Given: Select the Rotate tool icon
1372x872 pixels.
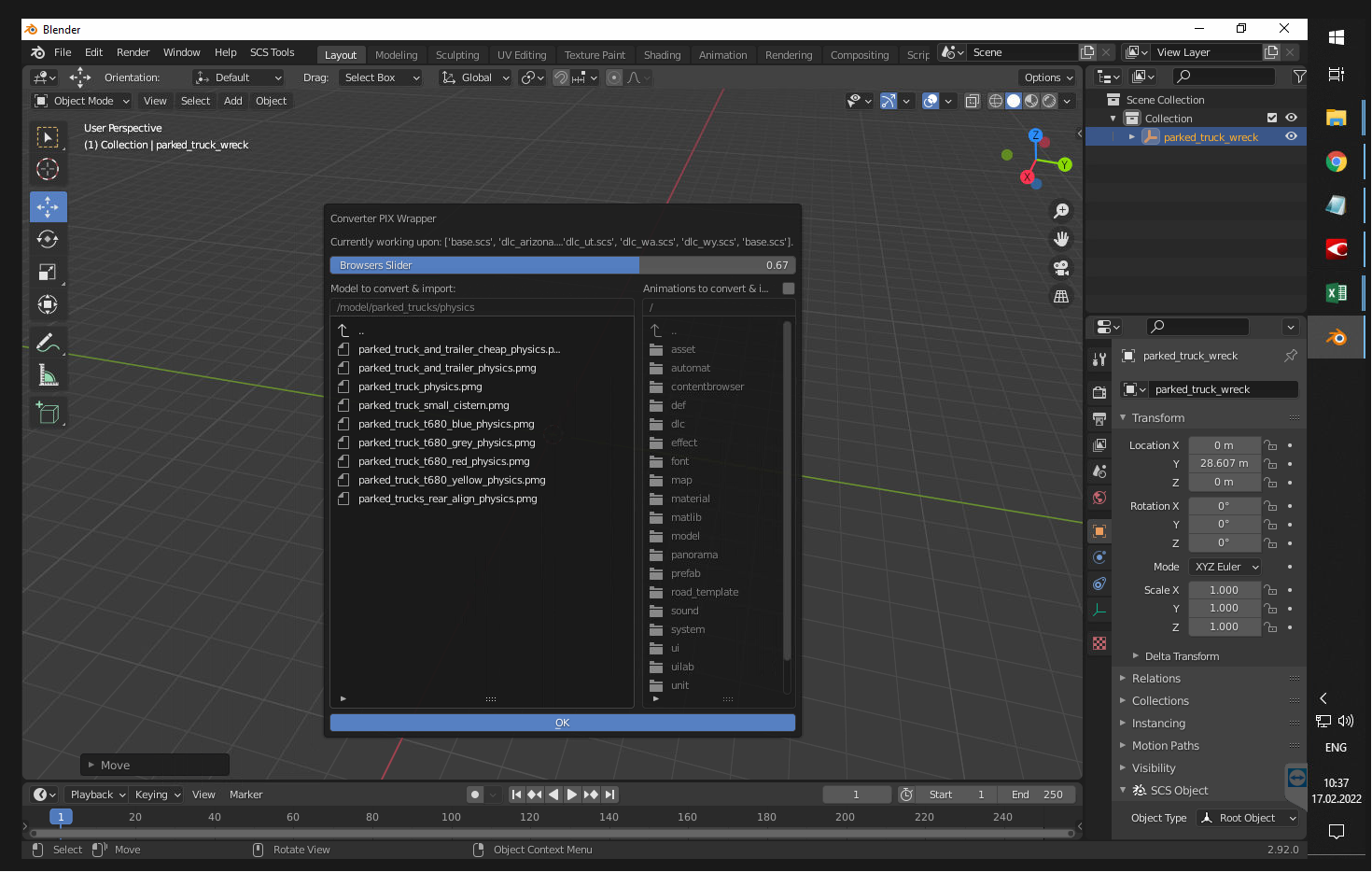Looking at the screenshot, I should tap(48, 239).
